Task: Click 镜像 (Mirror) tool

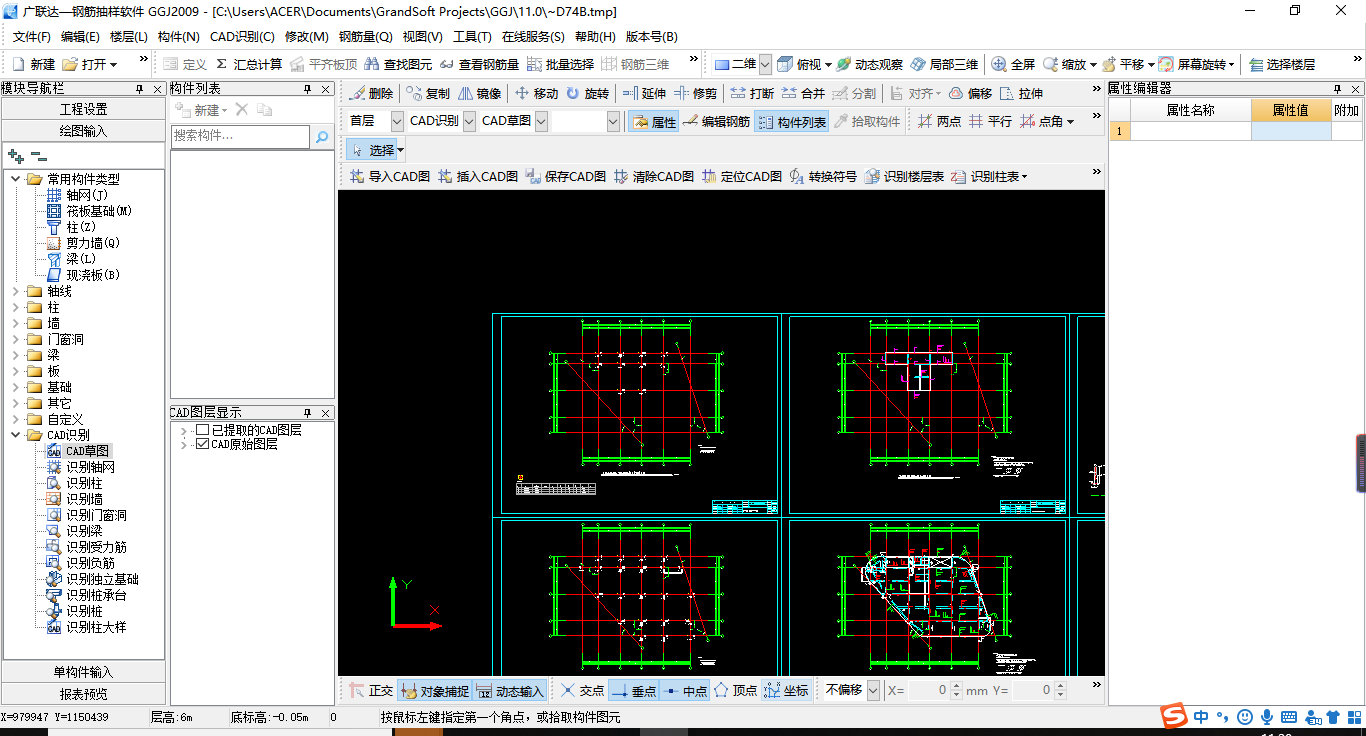Action: coord(479,93)
